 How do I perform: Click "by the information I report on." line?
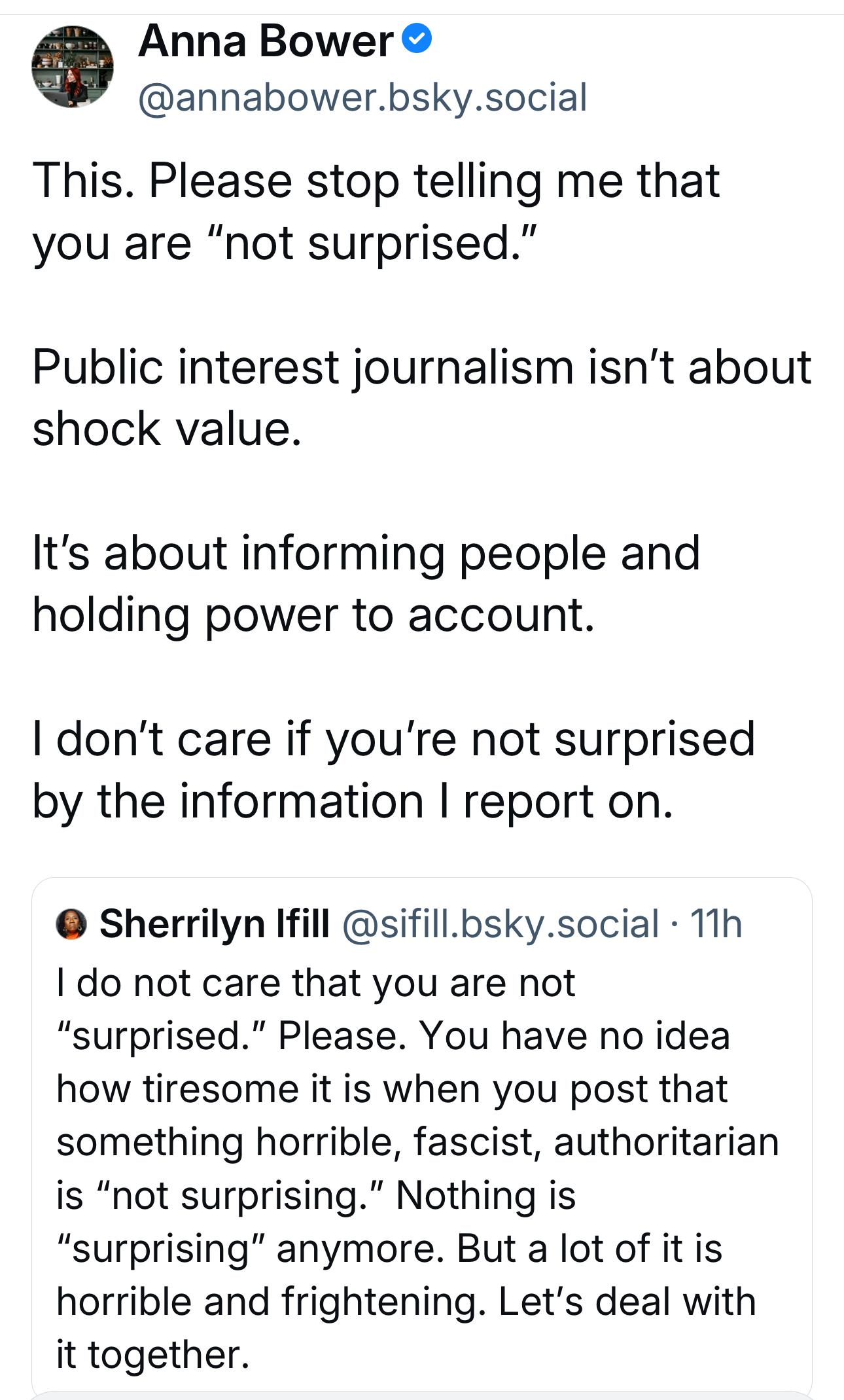[x=353, y=801]
